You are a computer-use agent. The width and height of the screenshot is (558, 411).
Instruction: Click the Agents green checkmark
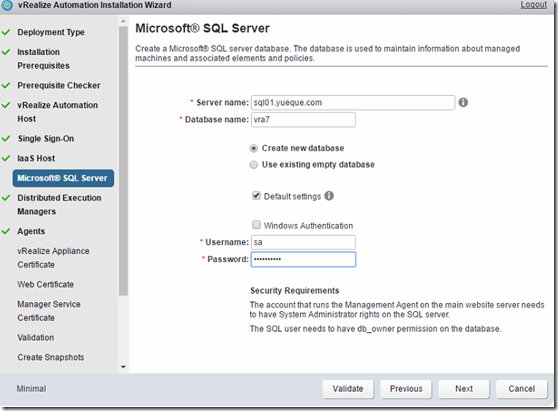6,231
